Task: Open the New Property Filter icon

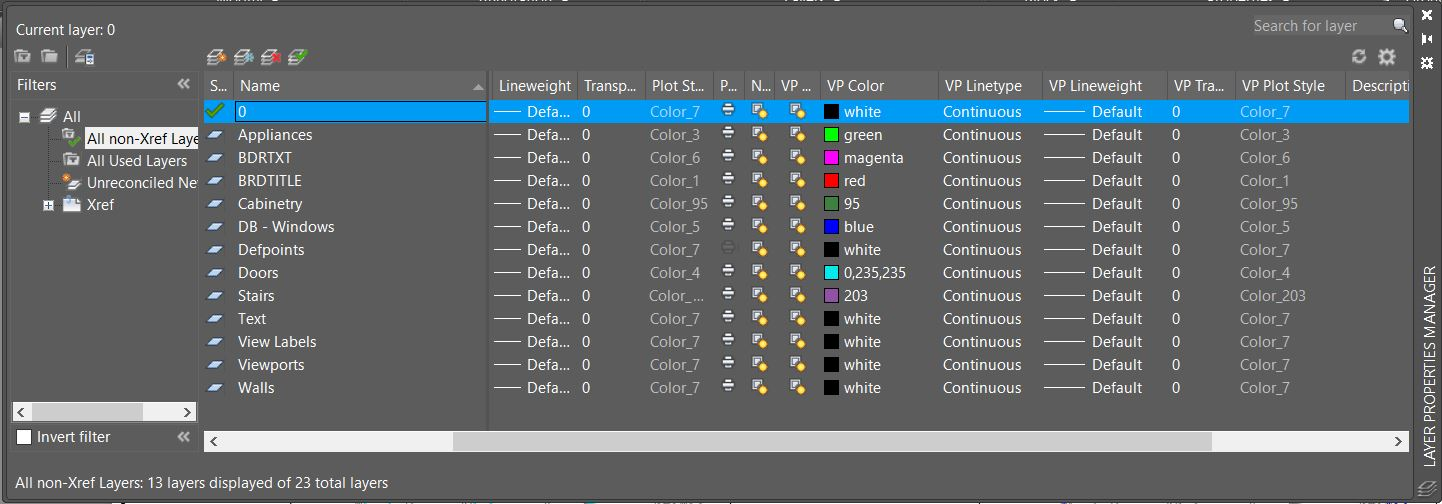Action: 22,57
